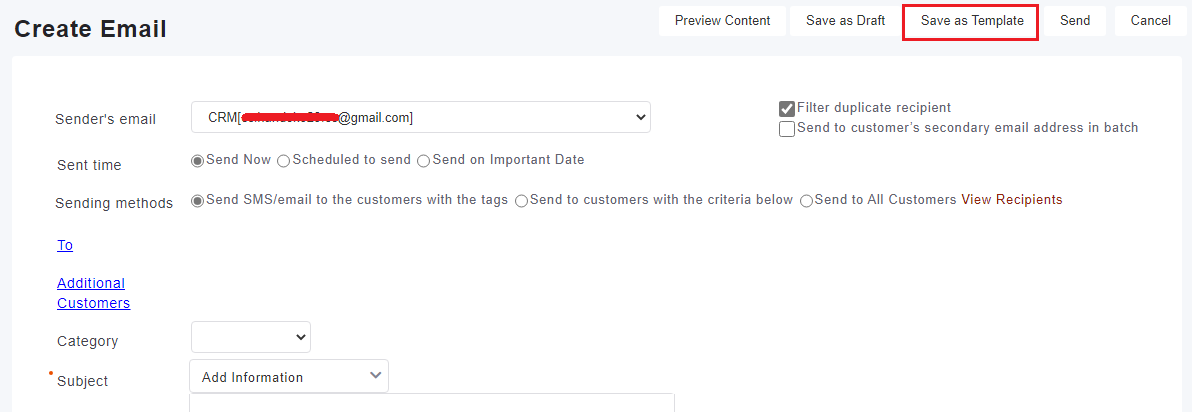The image size is (1192, 412).
Task: Cancel the email creation
Action: click(1150, 21)
